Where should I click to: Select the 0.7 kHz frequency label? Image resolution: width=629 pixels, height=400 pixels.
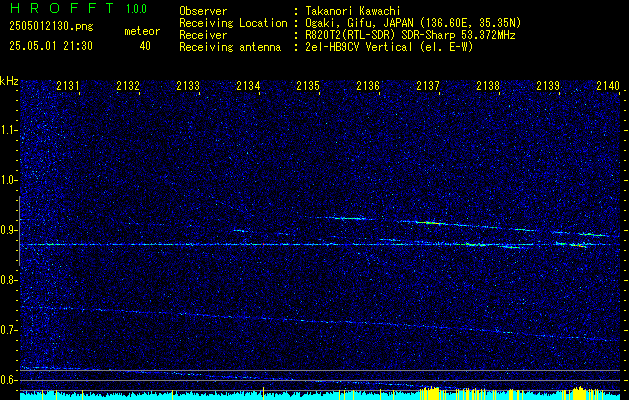pyautogui.click(x=9, y=330)
